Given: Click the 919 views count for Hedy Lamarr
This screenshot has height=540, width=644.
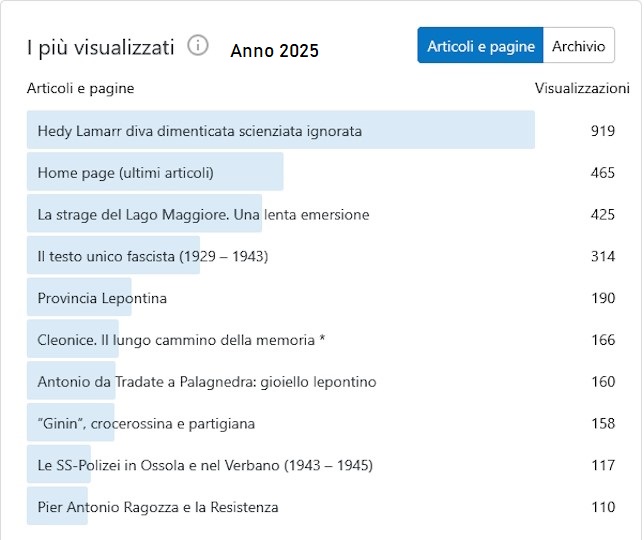Looking at the screenshot, I should click(602, 131).
